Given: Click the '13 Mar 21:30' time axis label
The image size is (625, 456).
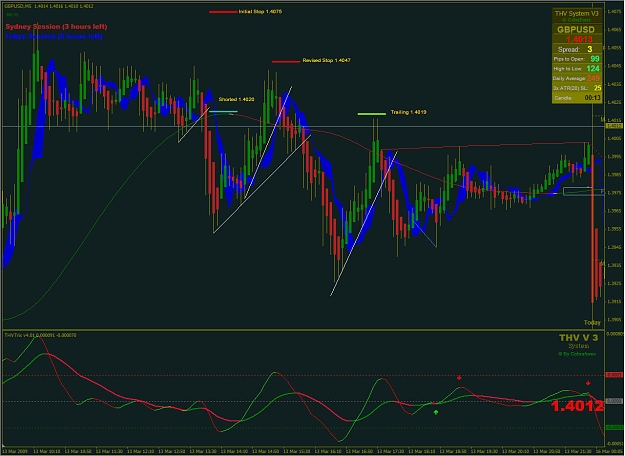Looking at the screenshot, I should [577, 451].
